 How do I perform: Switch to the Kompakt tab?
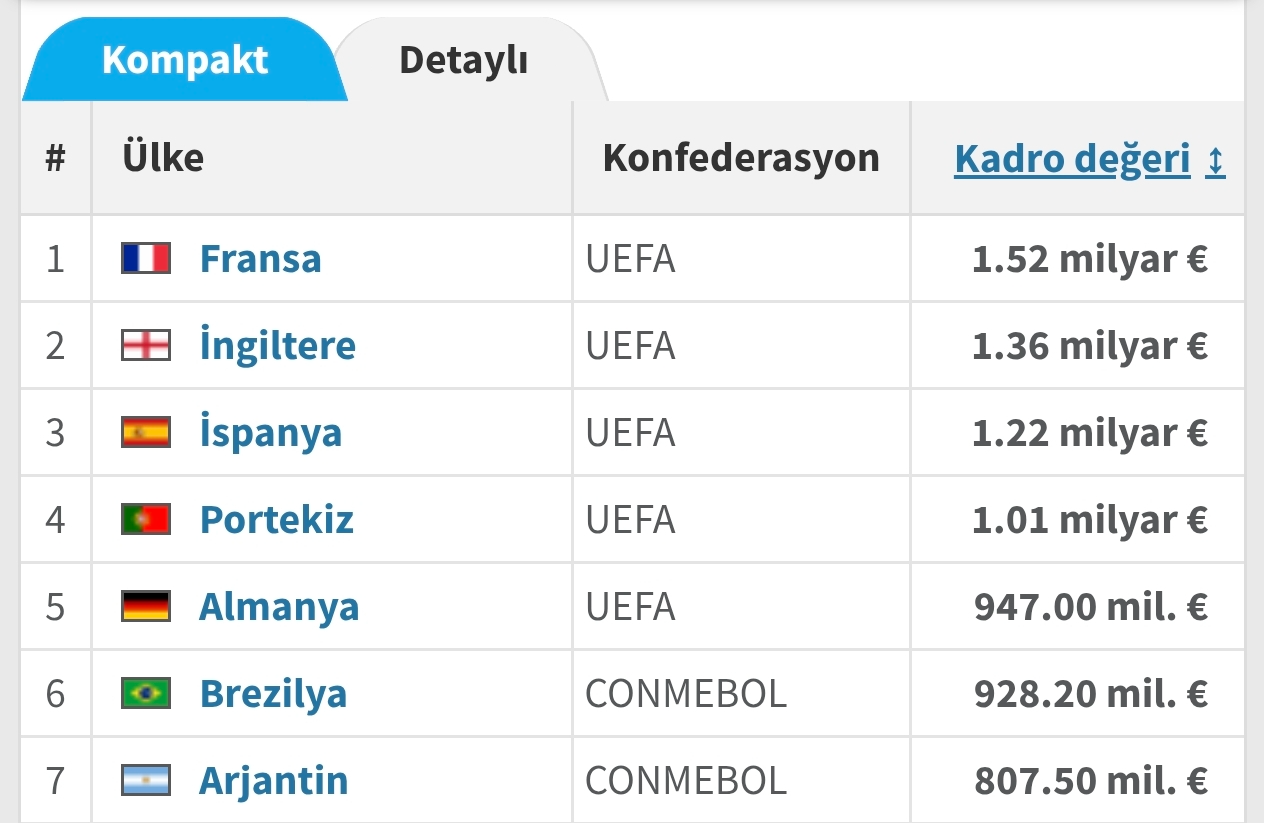tap(185, 60)
